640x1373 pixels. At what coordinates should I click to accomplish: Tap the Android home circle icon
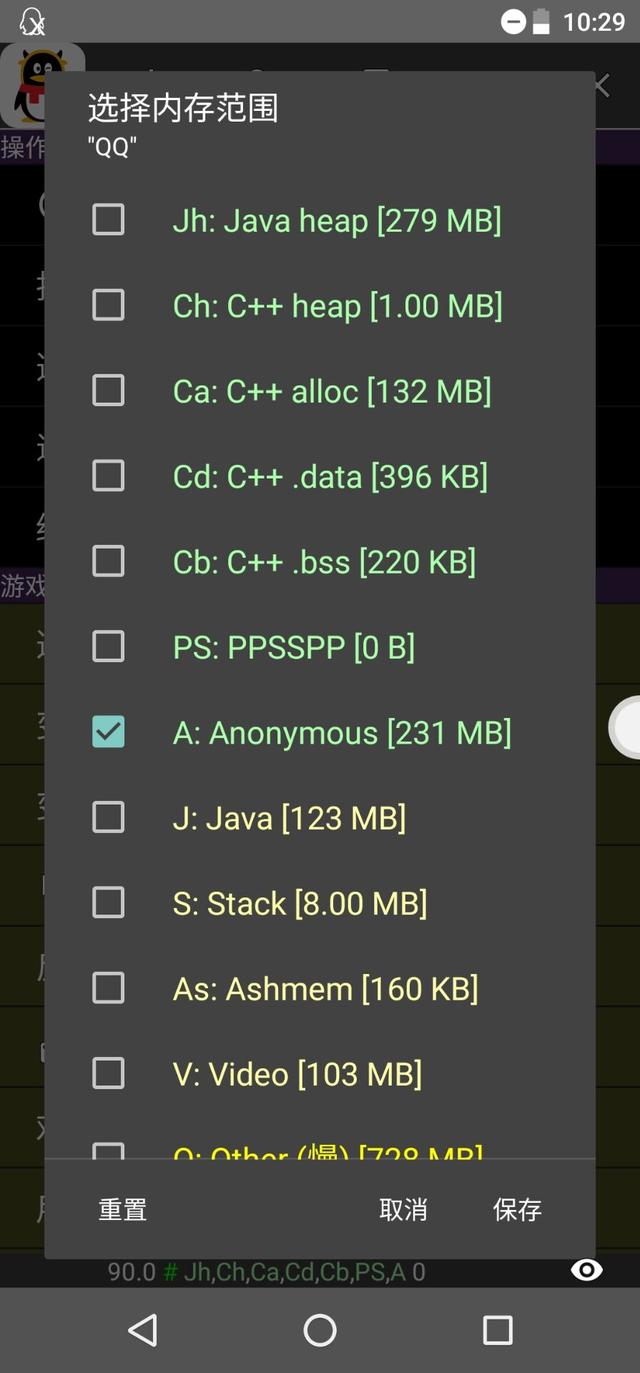click(x=320, y=1329)
